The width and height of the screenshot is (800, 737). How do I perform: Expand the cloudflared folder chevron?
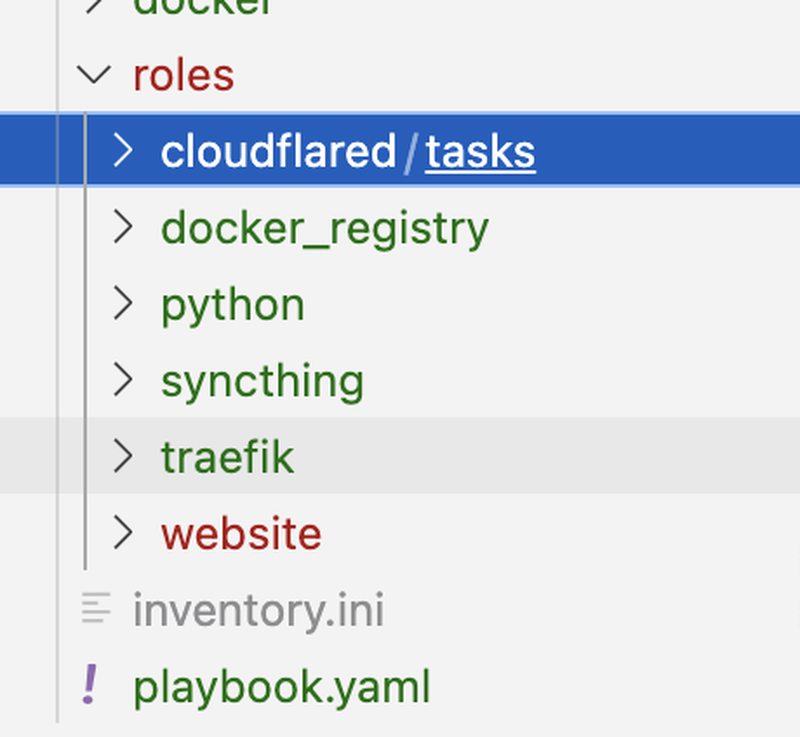click(123, 150)
